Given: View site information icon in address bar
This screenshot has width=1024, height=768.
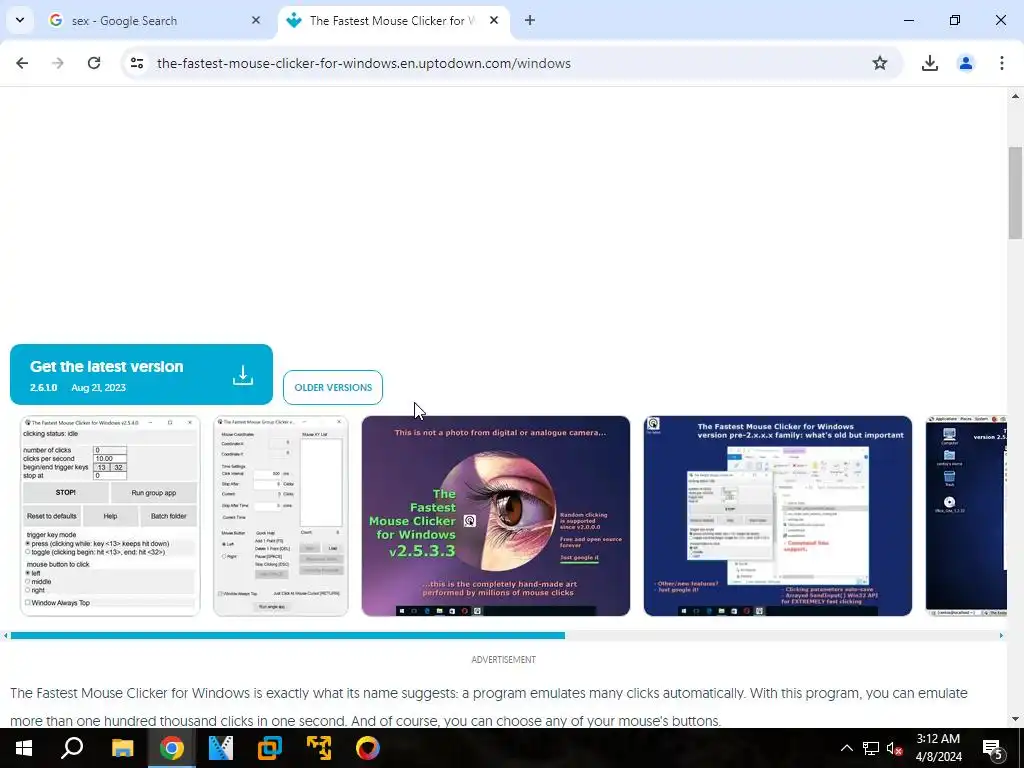Looking at the screenshot, I should click(x=137, y=63).
